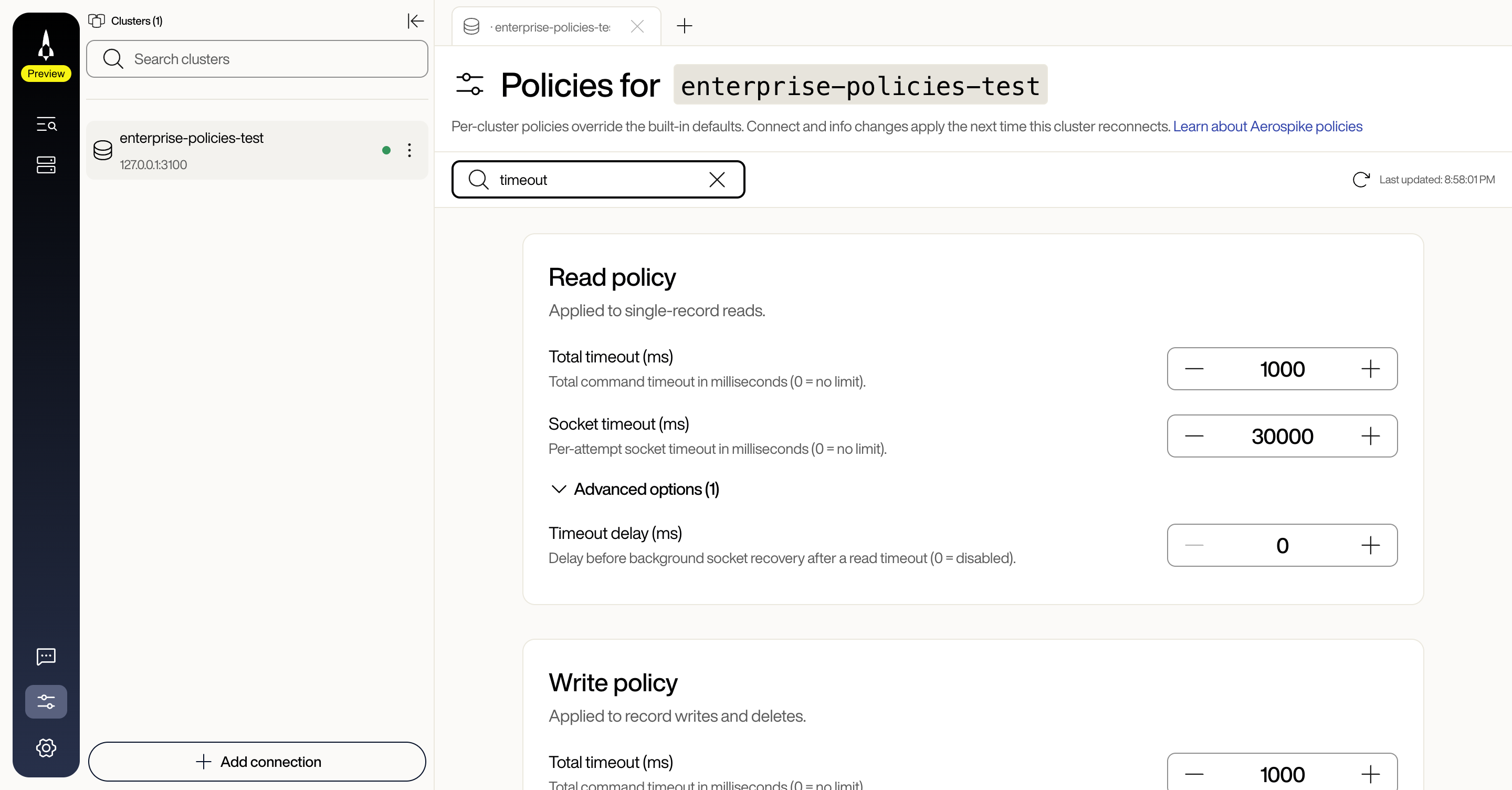Click Last updated timestamp text
This screenshot has height=790, width=1512.
pyautogui.click(x=1436, y=180)
